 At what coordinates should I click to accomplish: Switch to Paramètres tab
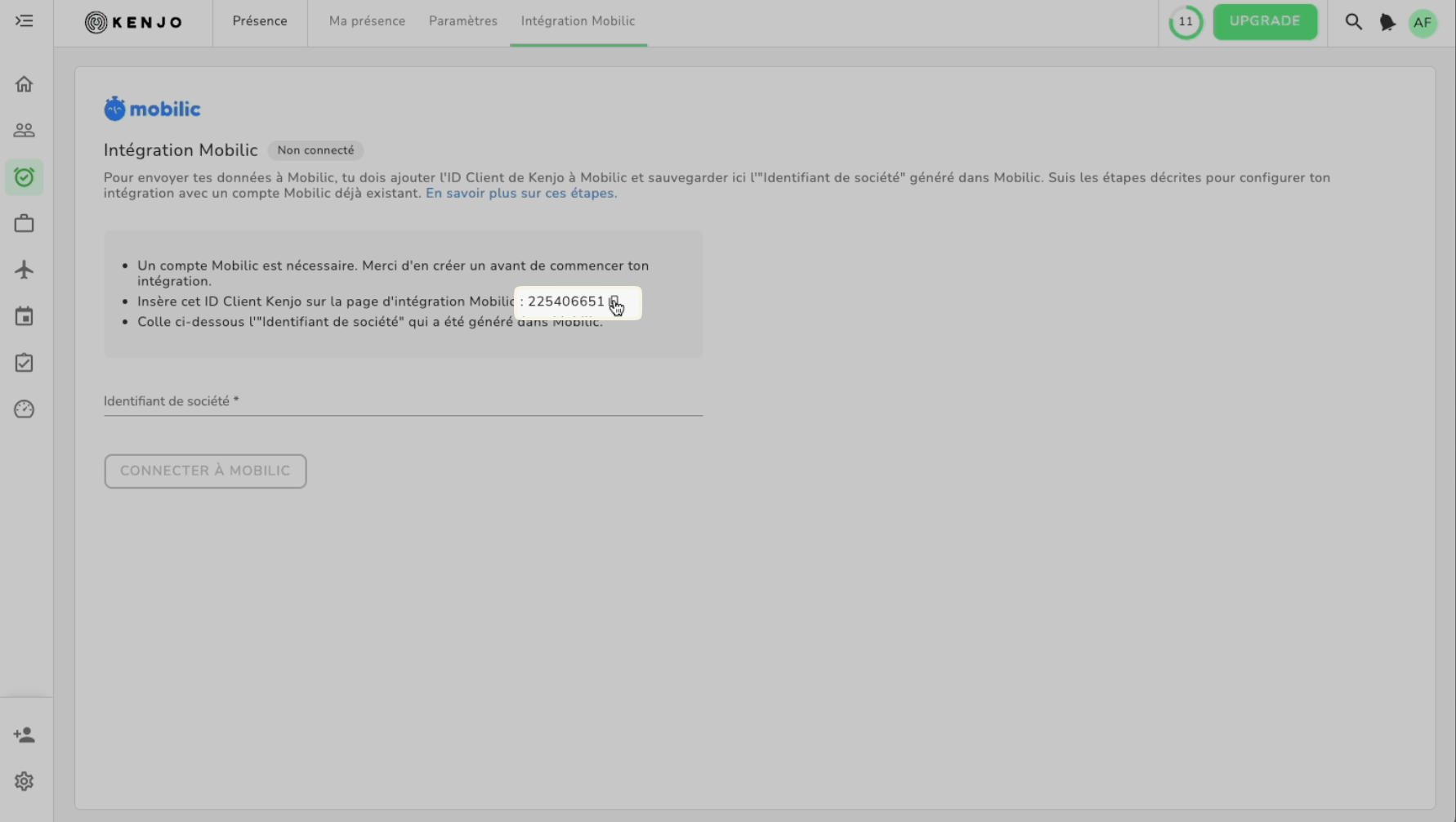(x=463, y=21)
